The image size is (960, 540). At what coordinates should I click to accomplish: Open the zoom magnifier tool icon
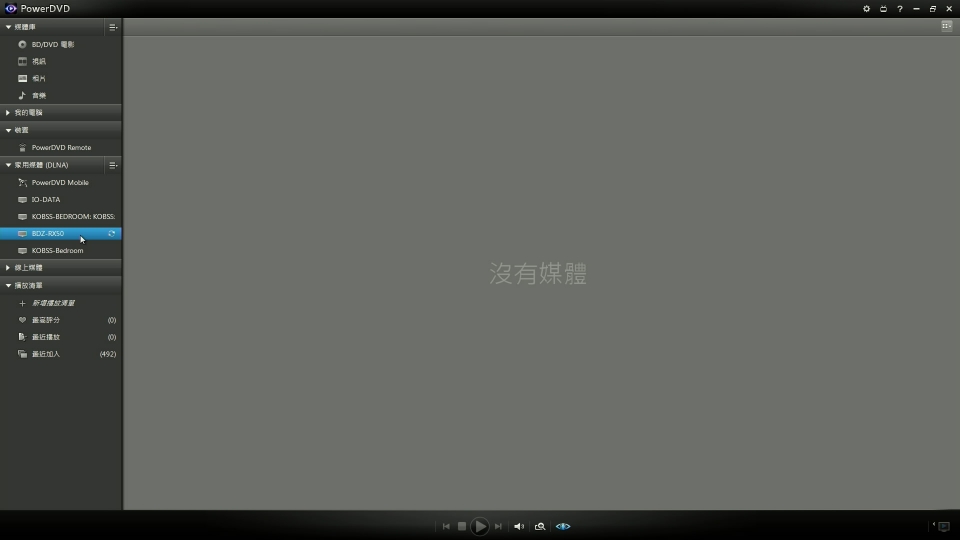[x=540, y=527]
